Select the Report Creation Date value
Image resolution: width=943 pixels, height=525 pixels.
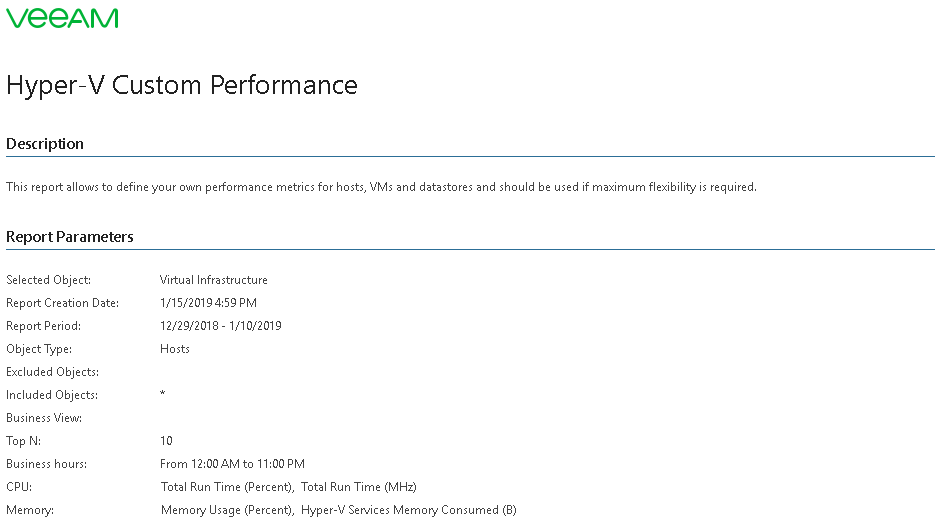pyautogui.click(x=208, y=302)
